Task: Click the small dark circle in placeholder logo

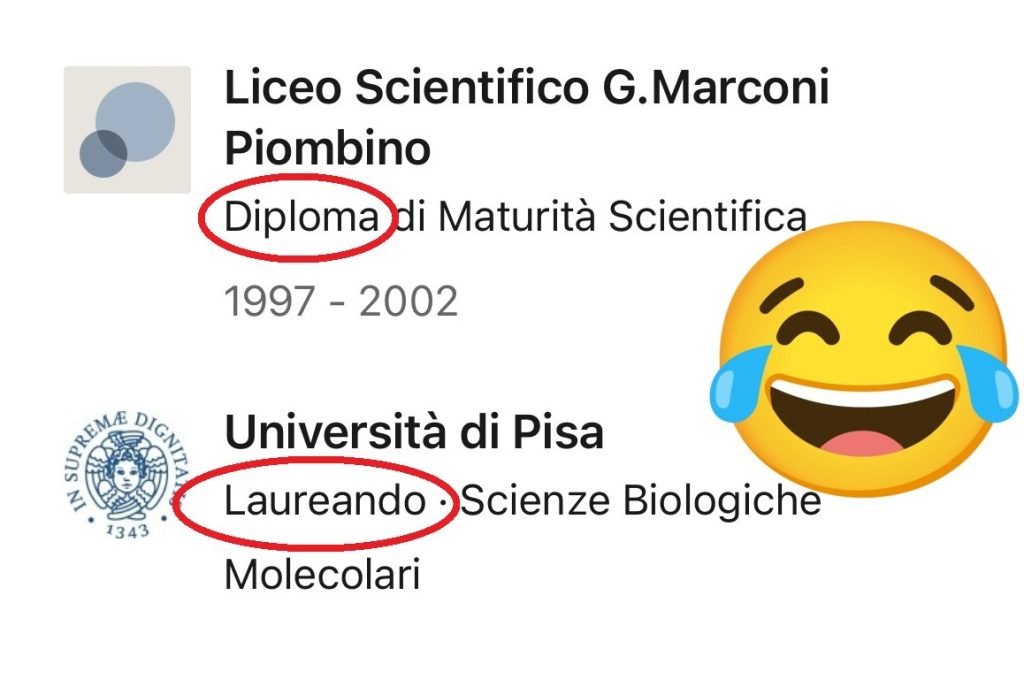Action: coord(103,153)
